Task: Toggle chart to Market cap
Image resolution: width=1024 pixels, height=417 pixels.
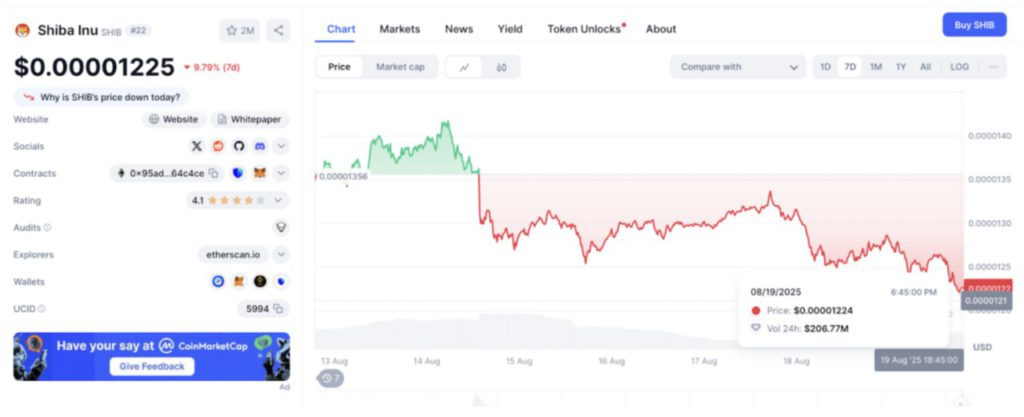Action: 400,67
